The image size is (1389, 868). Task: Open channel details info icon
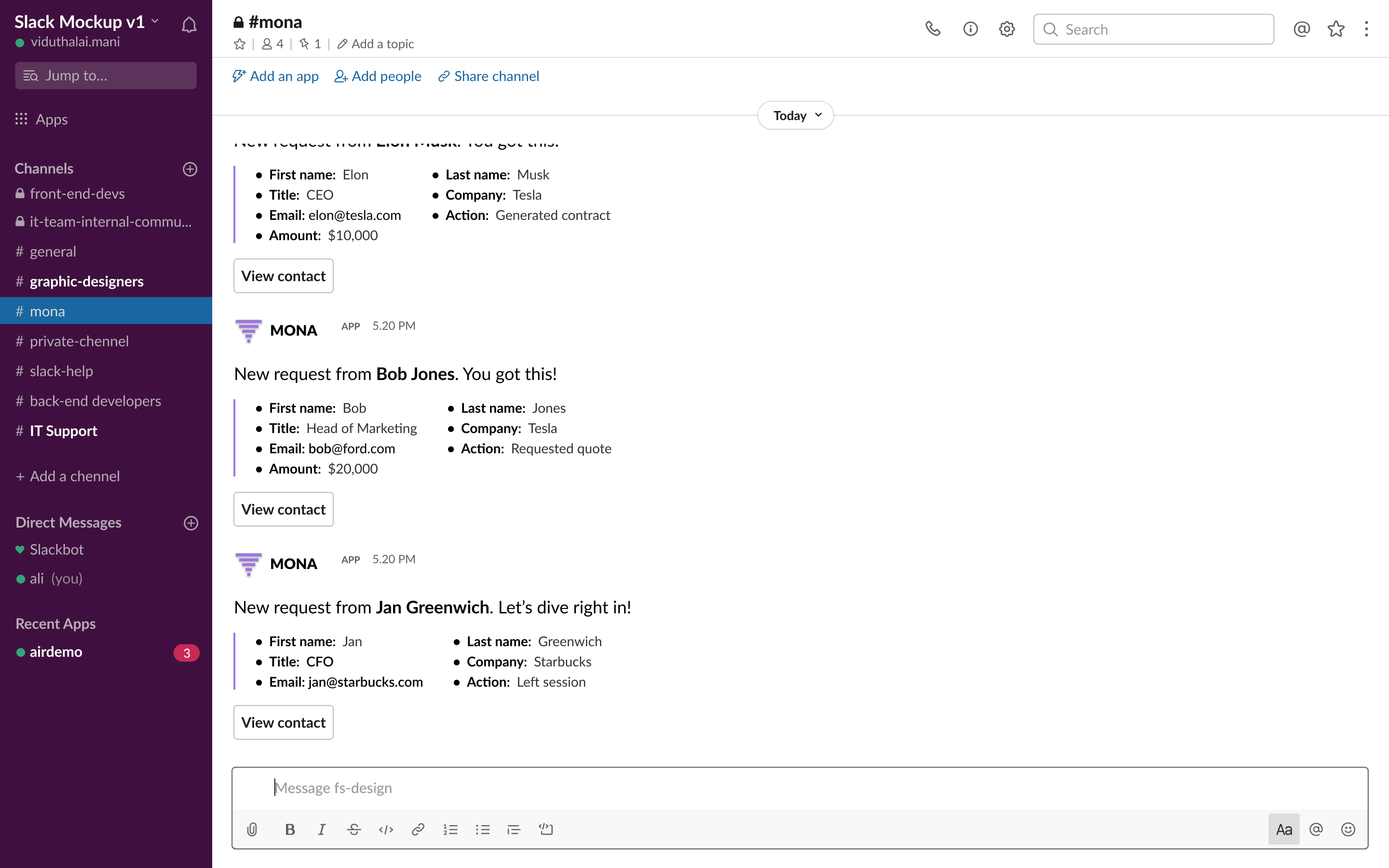click(970, 29)
